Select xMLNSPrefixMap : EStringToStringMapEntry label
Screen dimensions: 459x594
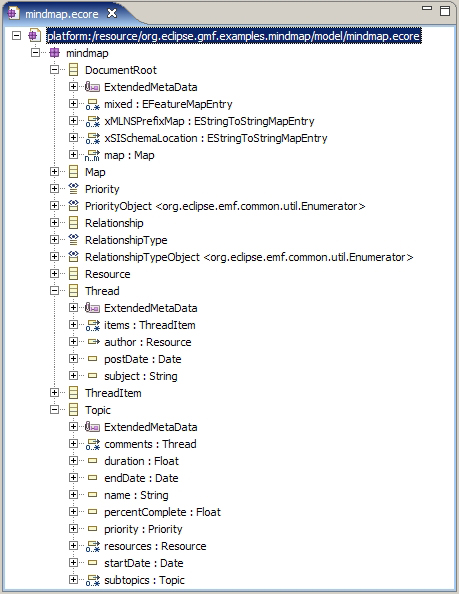(x=209, y=121)
